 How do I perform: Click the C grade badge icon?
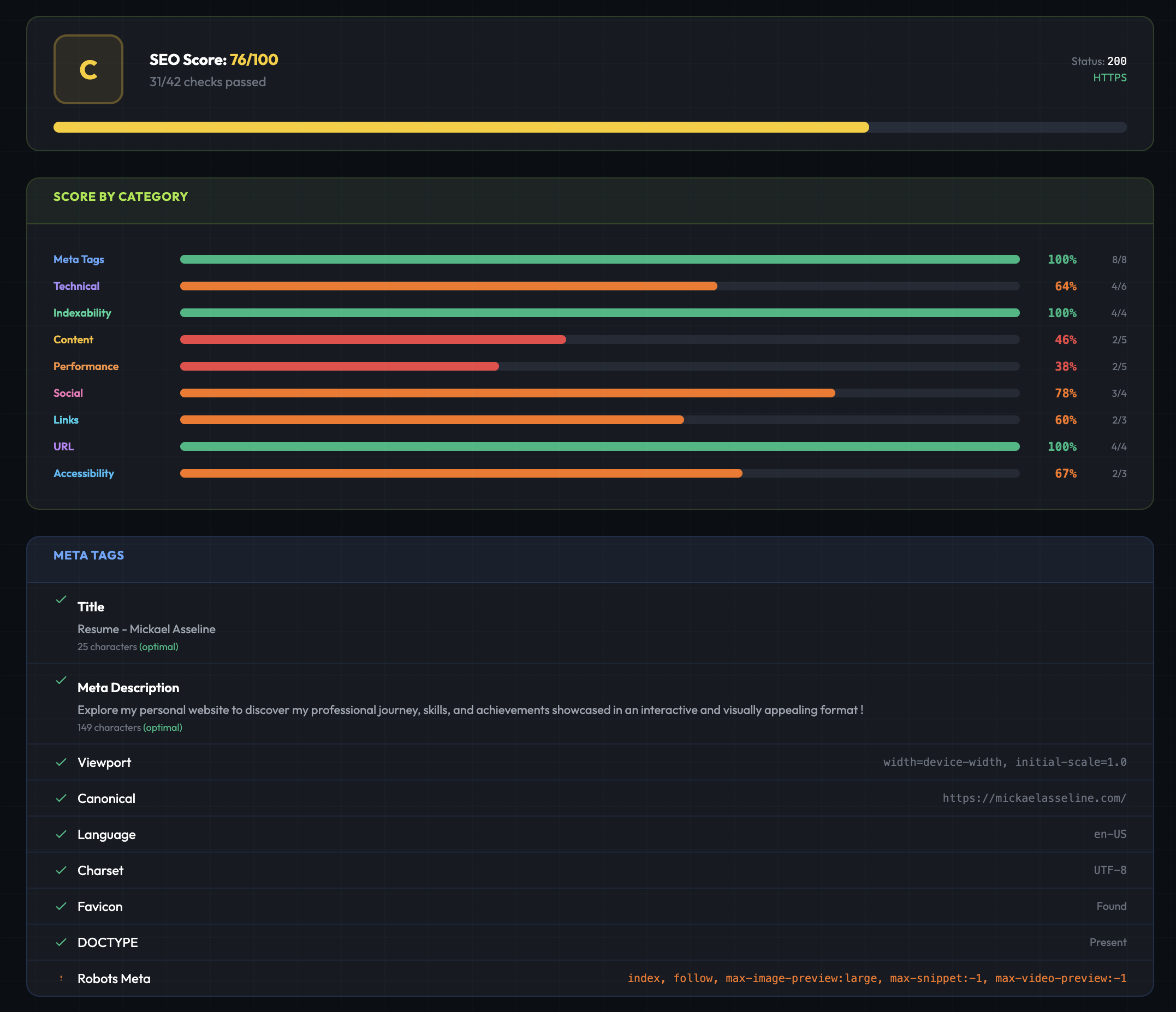click(88, 69)
